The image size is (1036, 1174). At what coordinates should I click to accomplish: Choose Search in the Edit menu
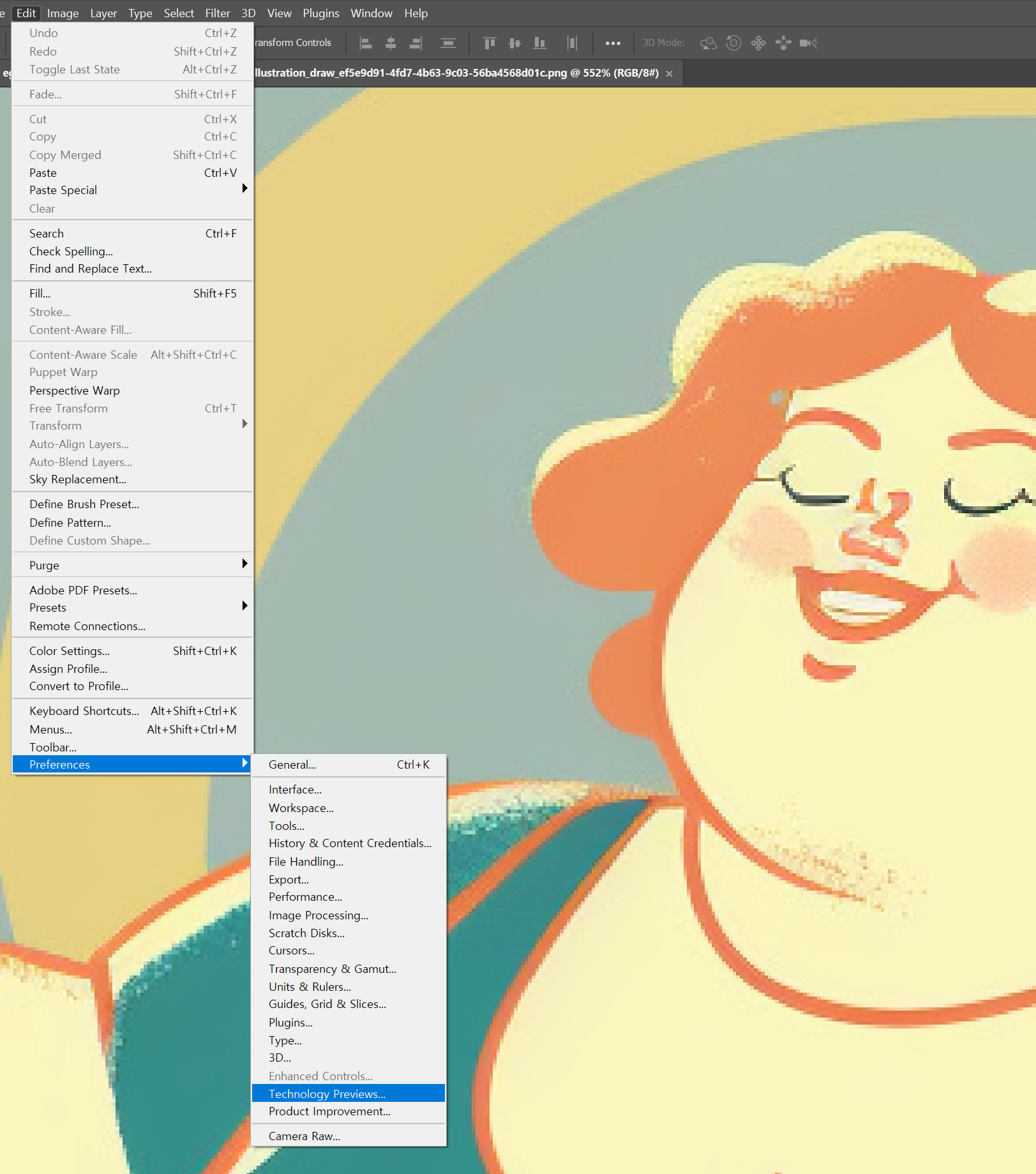coord(133,234)
